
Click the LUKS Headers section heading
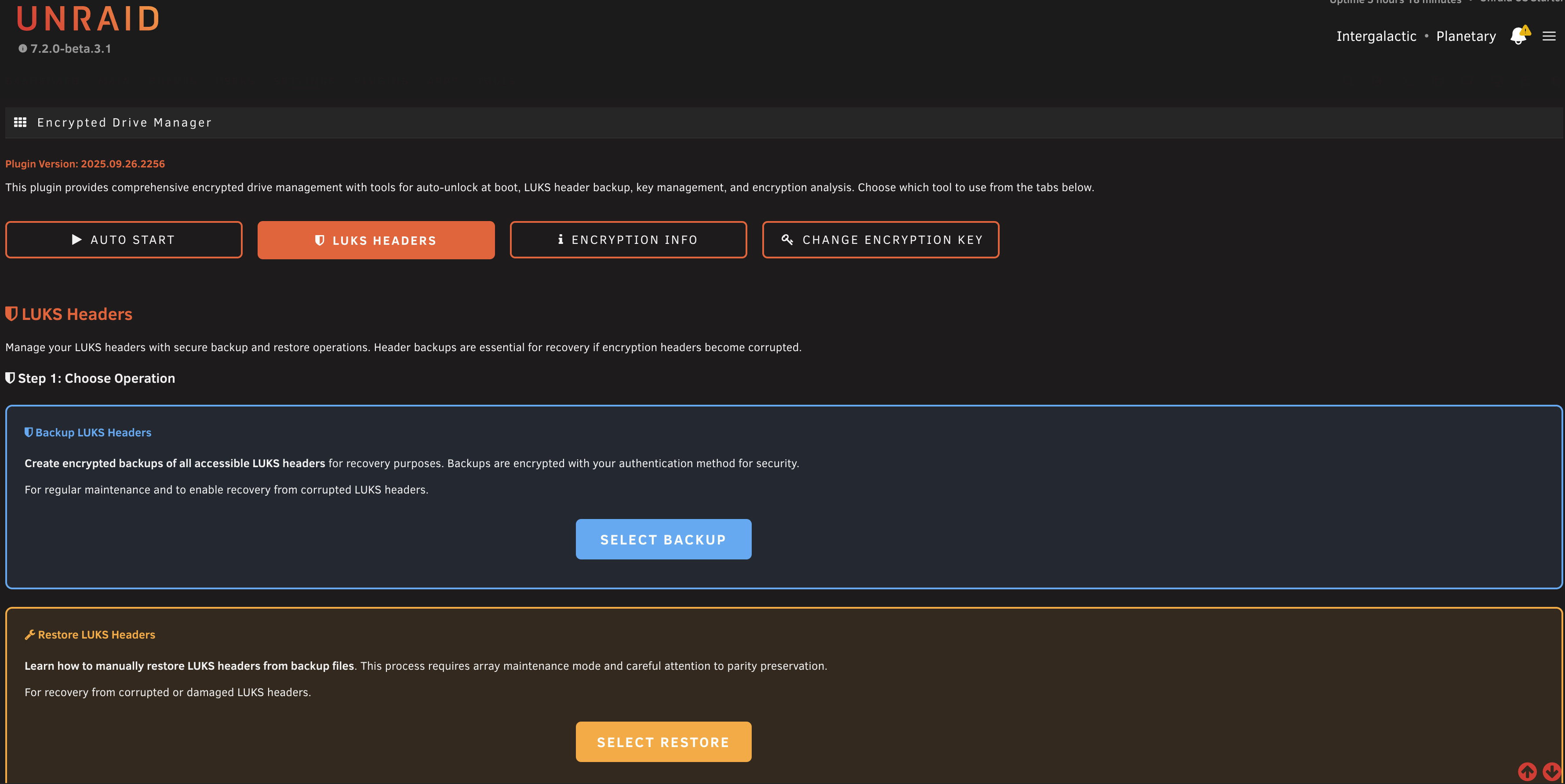[77, 314]
